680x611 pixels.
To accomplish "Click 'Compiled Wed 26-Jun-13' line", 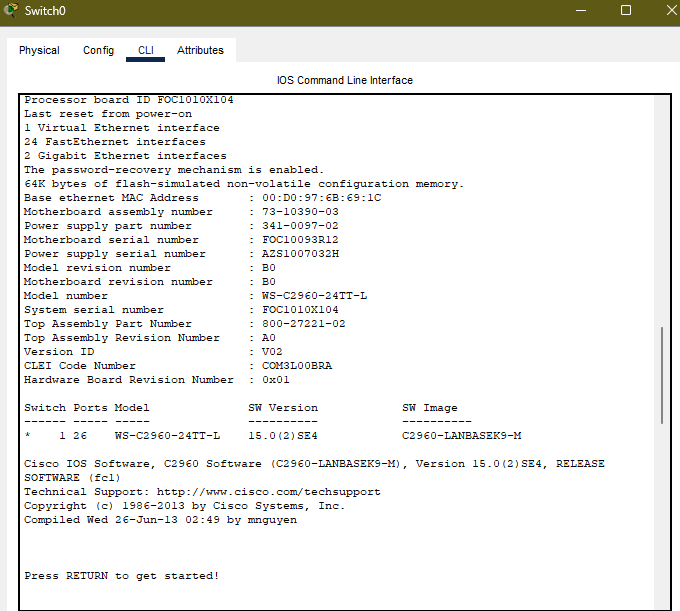I will (x=160, y=520).
